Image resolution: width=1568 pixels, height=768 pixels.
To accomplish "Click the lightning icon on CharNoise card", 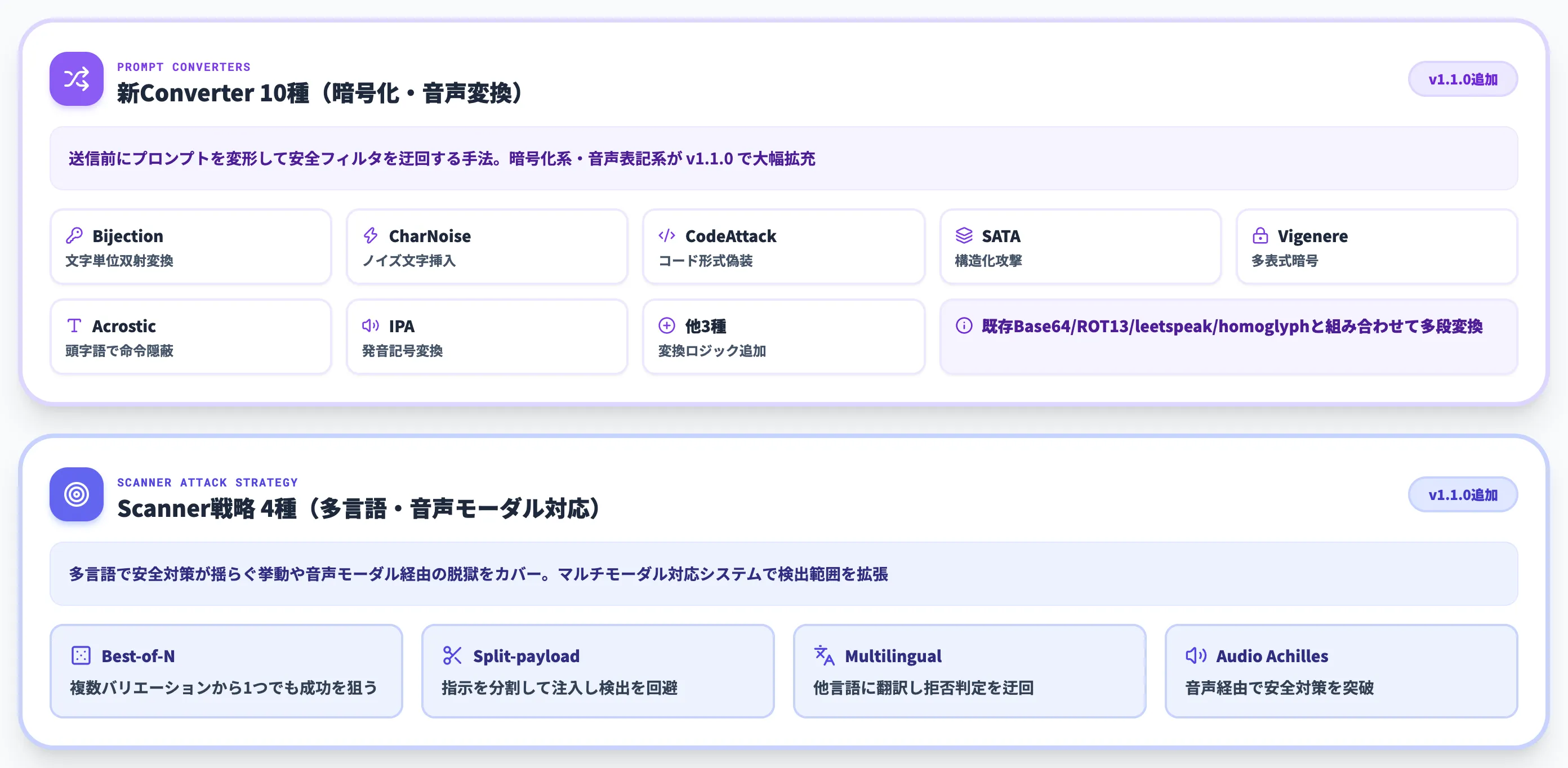I will click(x=370, y=235).
